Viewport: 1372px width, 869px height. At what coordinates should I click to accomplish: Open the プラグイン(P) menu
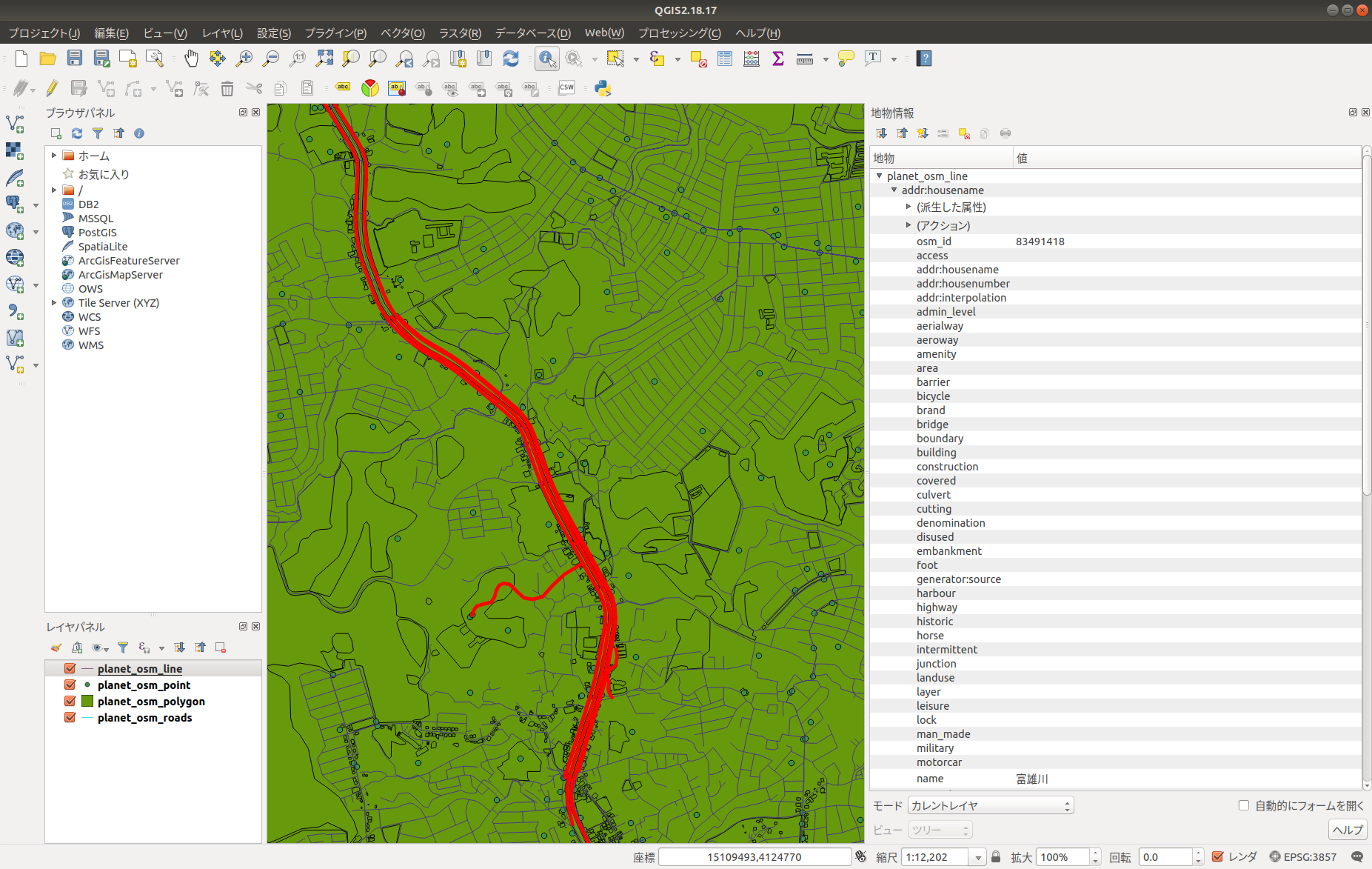coord(335,33)
